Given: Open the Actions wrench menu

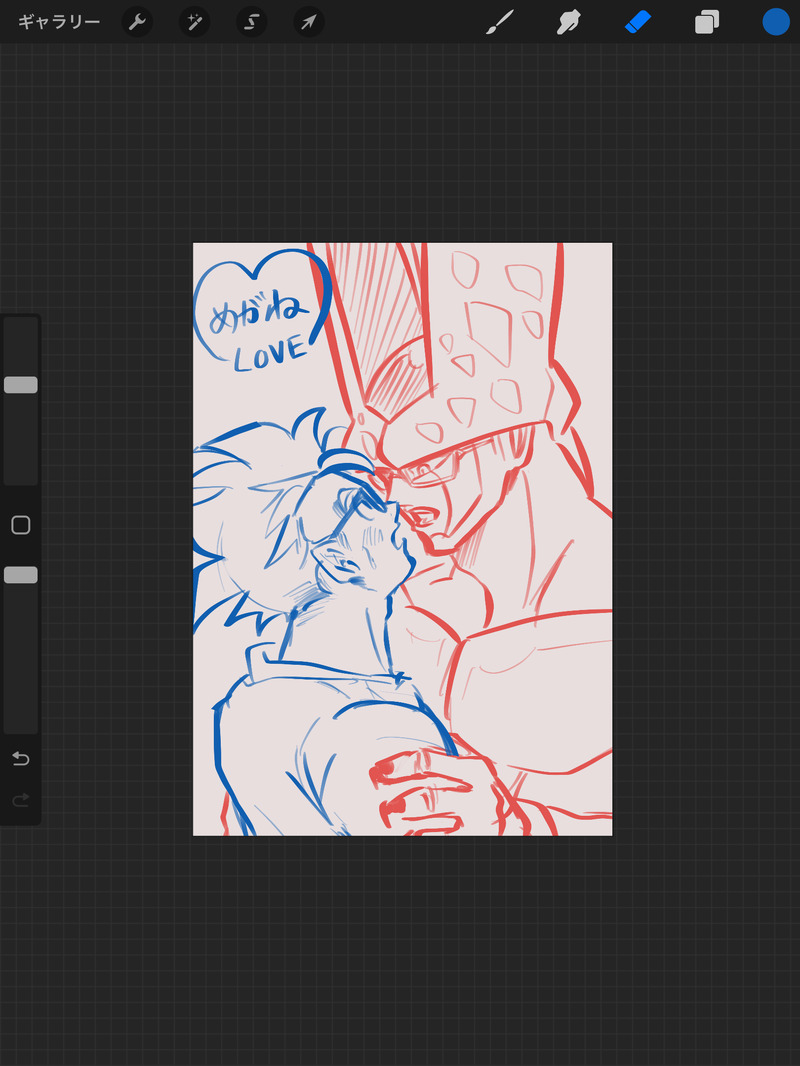Looking at the screenshot, I should (137, 22).
